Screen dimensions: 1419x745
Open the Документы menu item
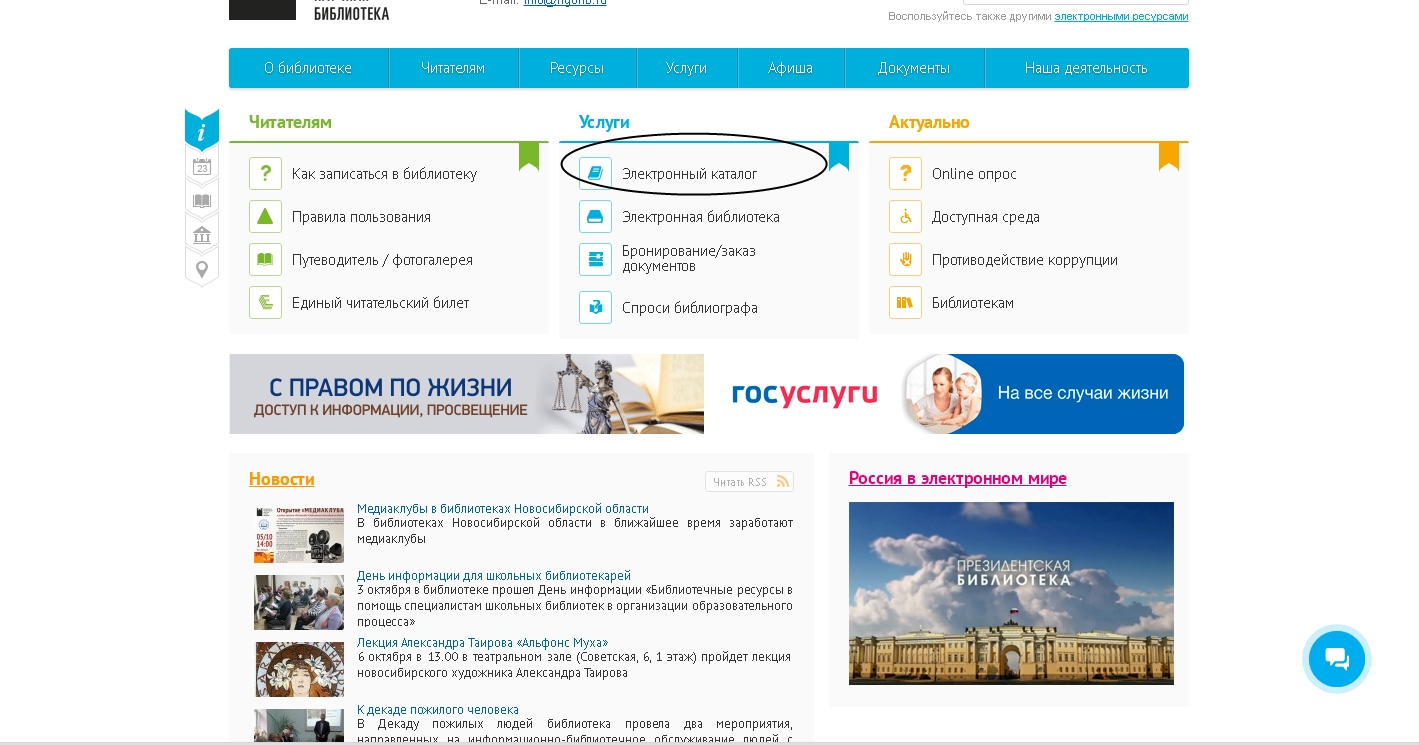point(914,68)
